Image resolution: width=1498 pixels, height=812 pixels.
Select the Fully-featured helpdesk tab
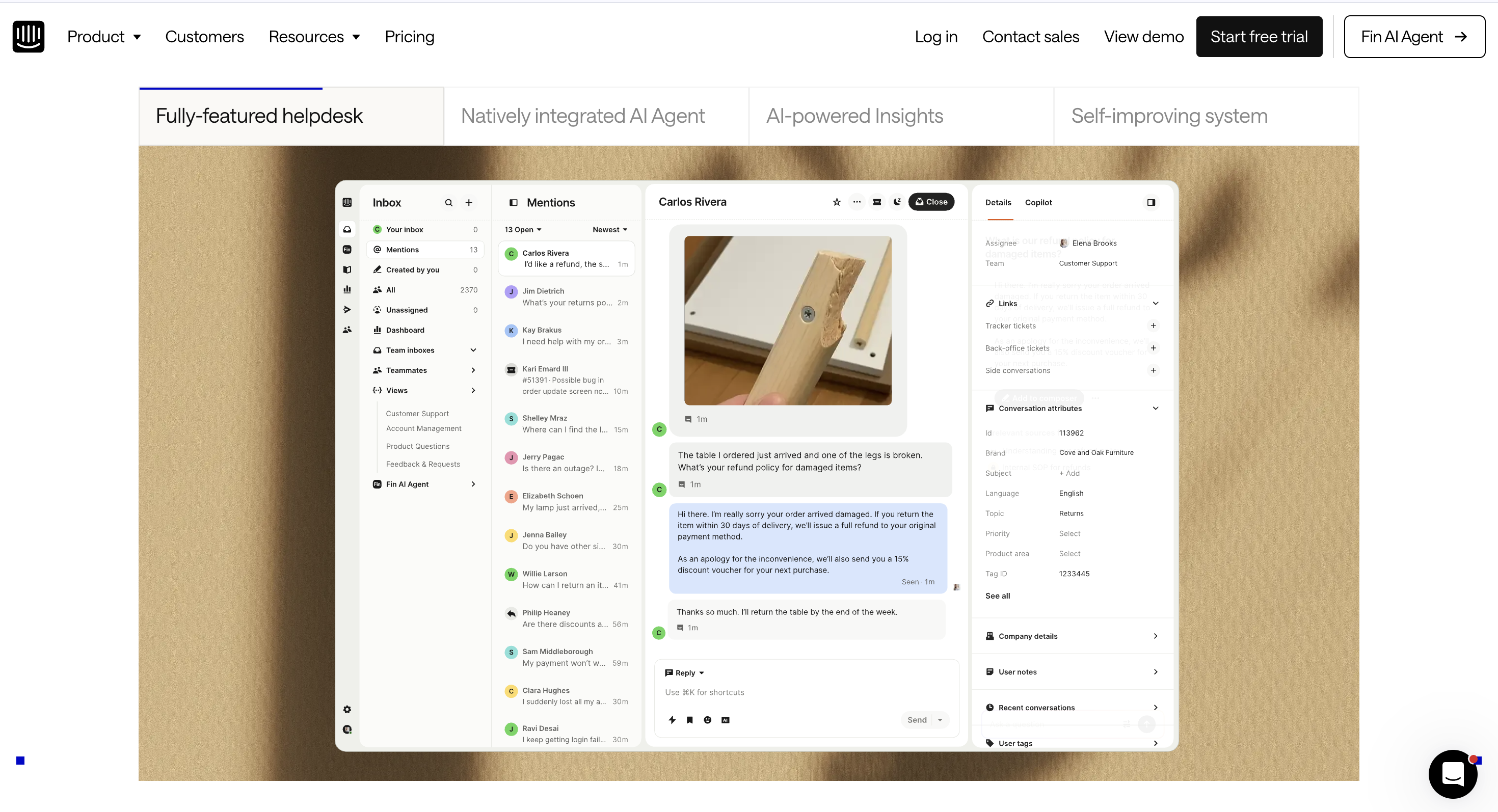[x=291, y=116]
